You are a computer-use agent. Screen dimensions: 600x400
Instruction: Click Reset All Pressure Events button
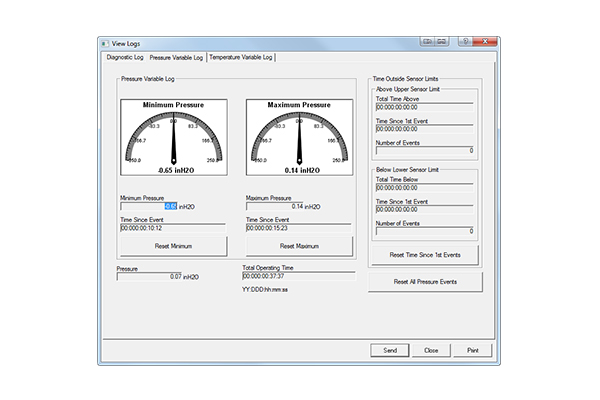[424, 282]
